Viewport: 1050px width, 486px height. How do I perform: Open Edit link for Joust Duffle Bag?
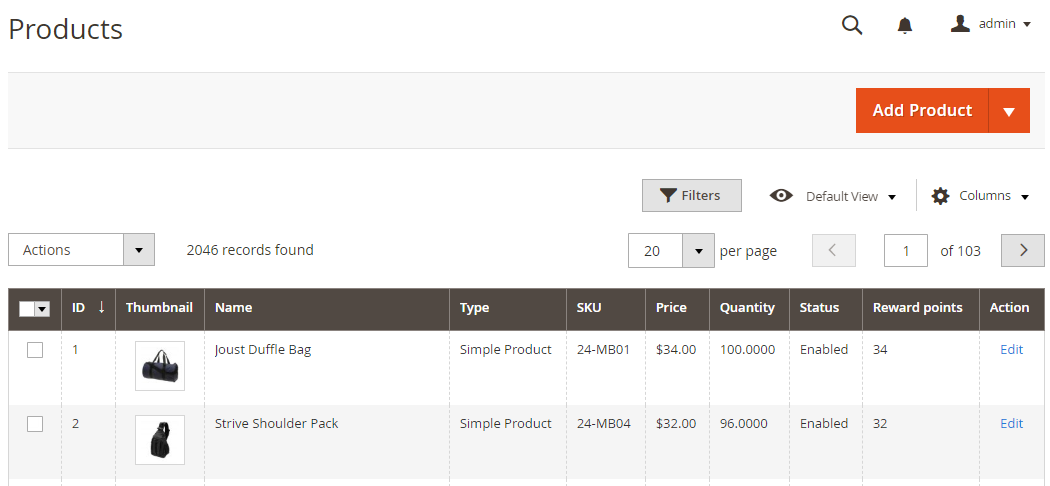pos(1011,350)
